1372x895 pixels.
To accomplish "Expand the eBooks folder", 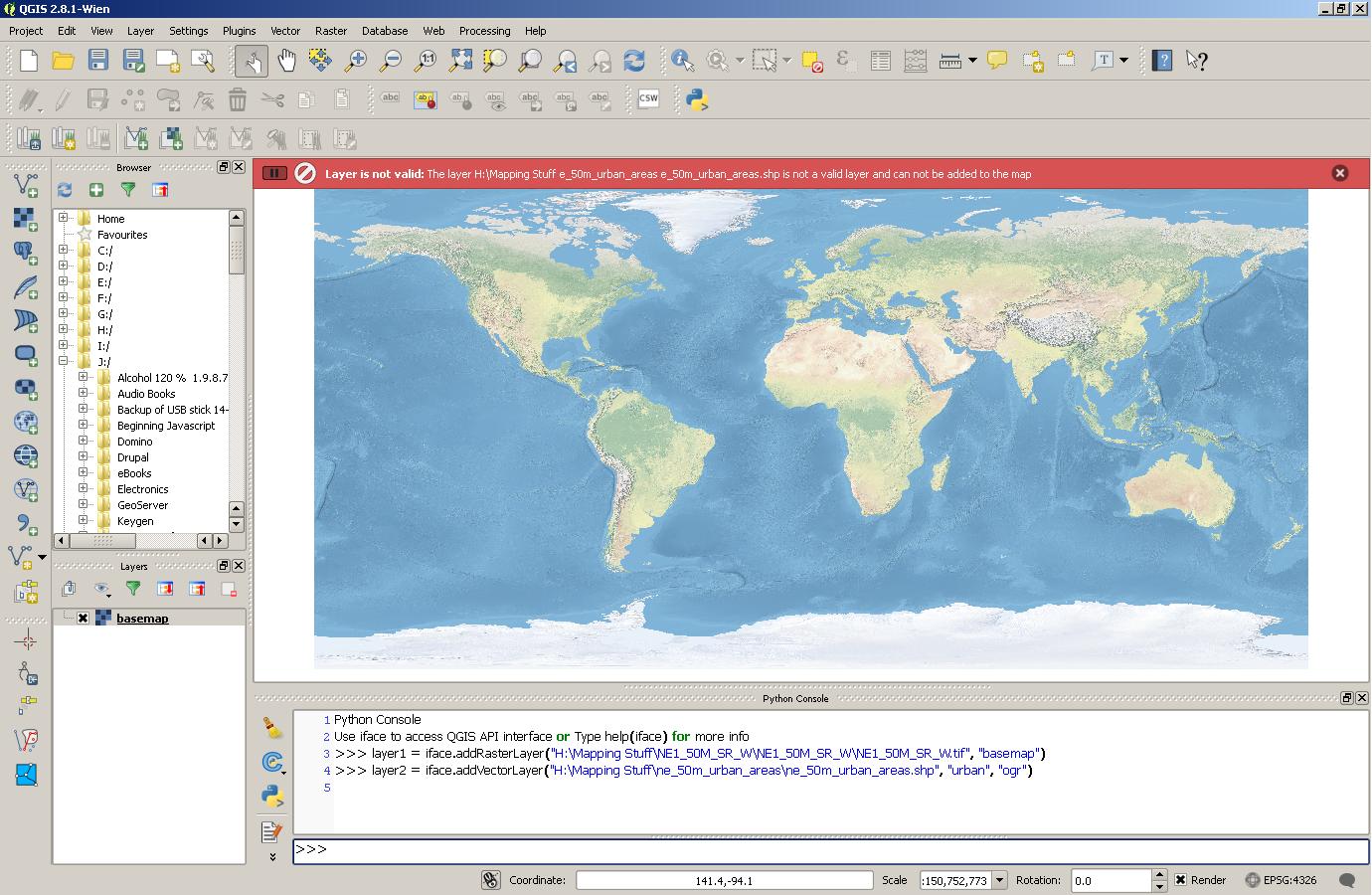I will [84, 472].
